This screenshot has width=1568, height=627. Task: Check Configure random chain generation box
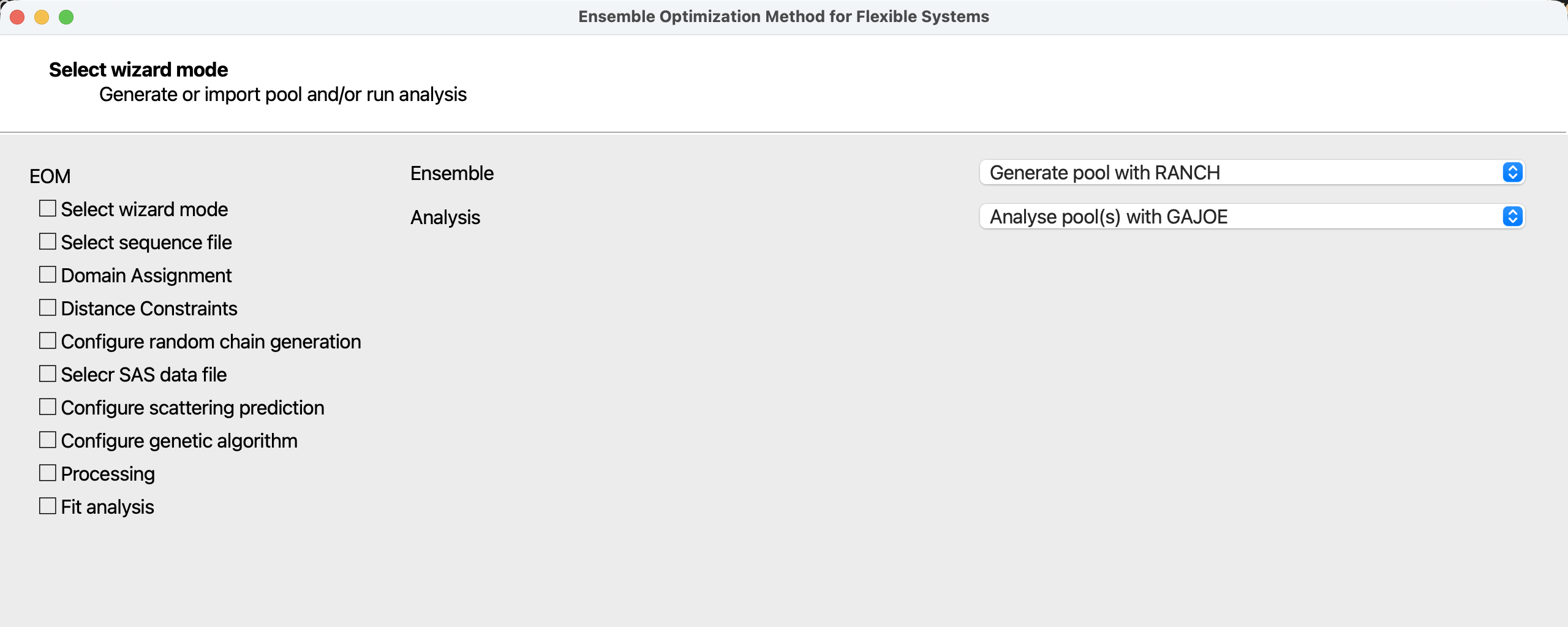[x=48, y=341]
